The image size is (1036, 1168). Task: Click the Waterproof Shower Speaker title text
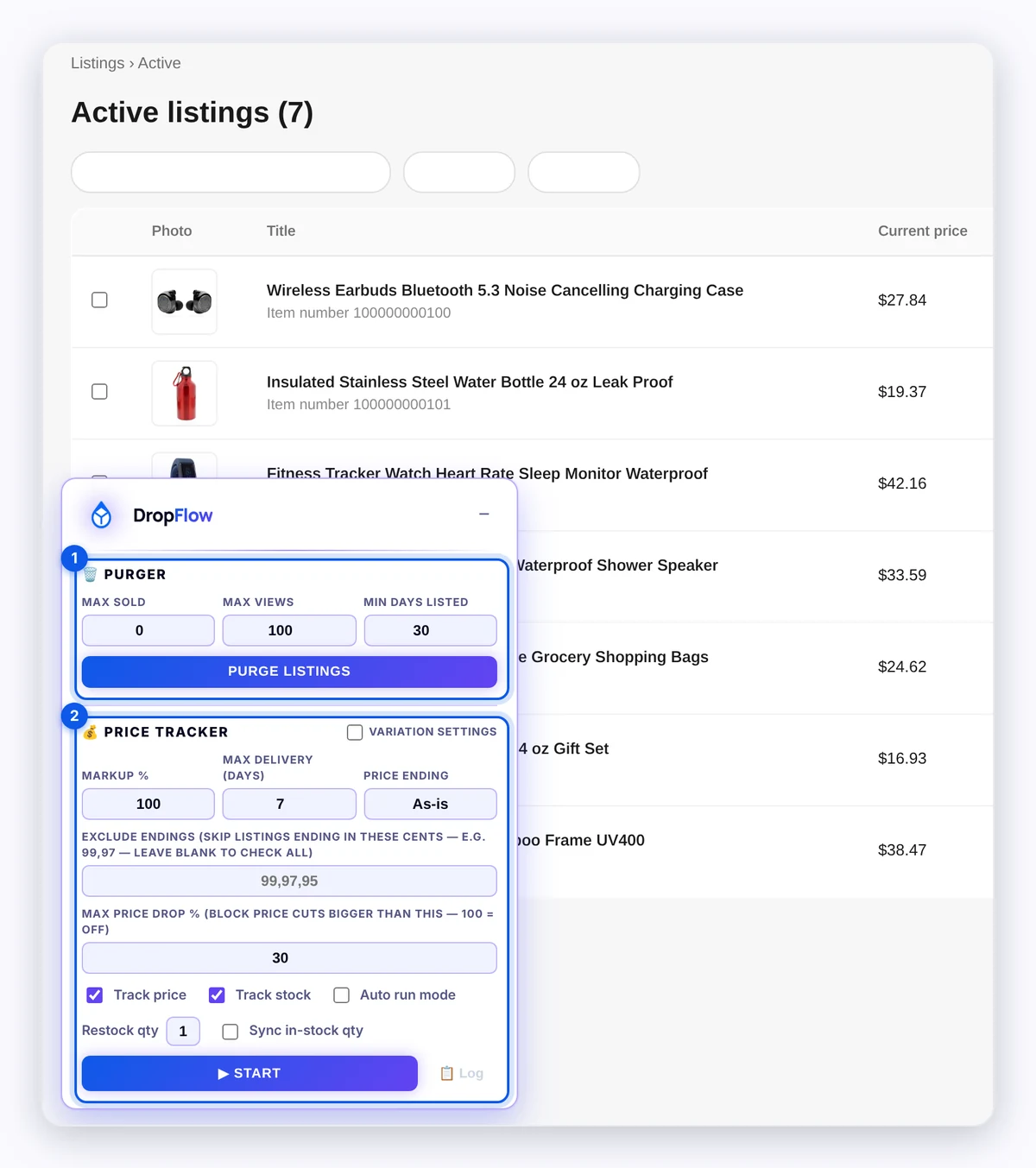click(x=618, y=565)
